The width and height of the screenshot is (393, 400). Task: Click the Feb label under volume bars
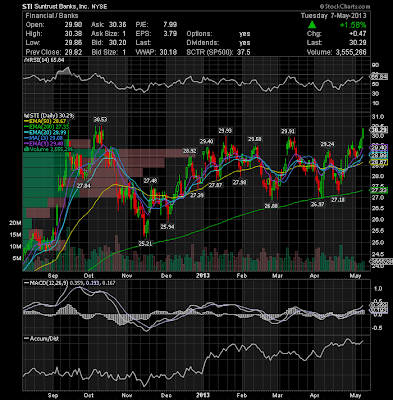click(242, 276)
